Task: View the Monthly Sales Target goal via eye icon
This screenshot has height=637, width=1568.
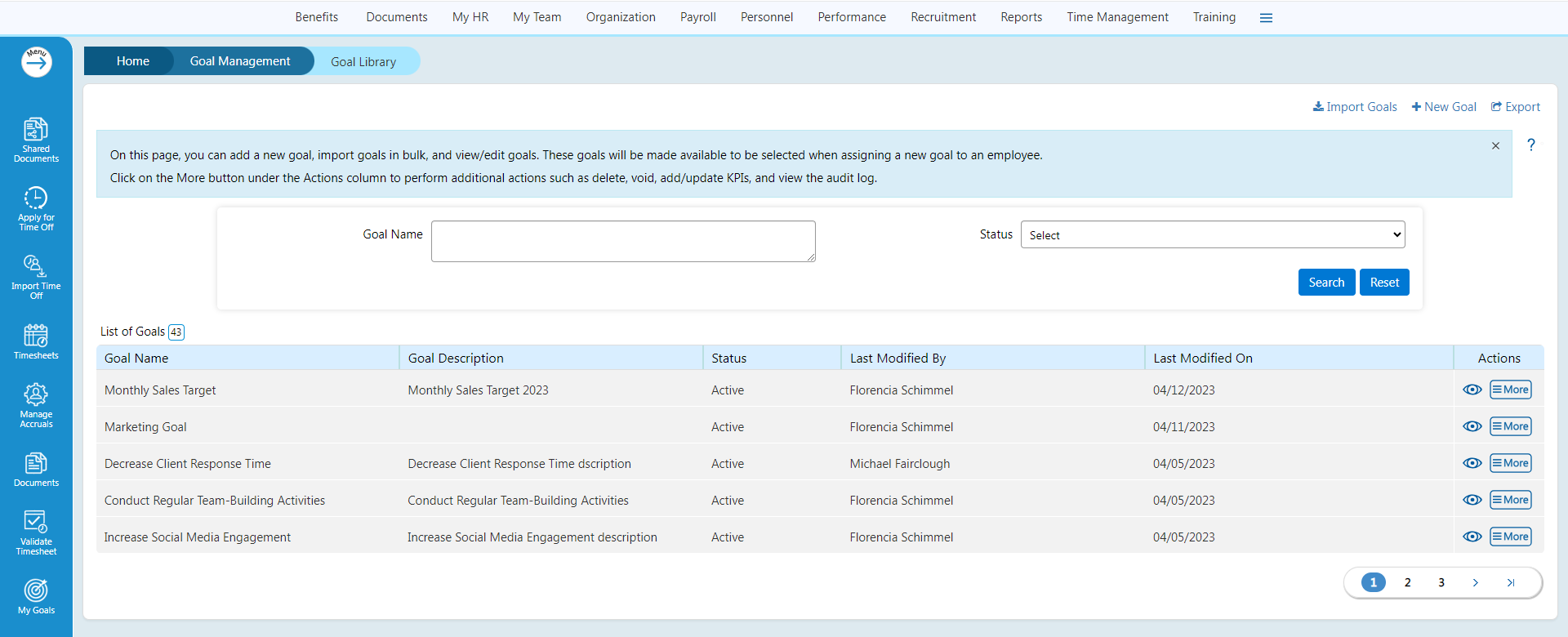Action: [x=1472, y=390]
